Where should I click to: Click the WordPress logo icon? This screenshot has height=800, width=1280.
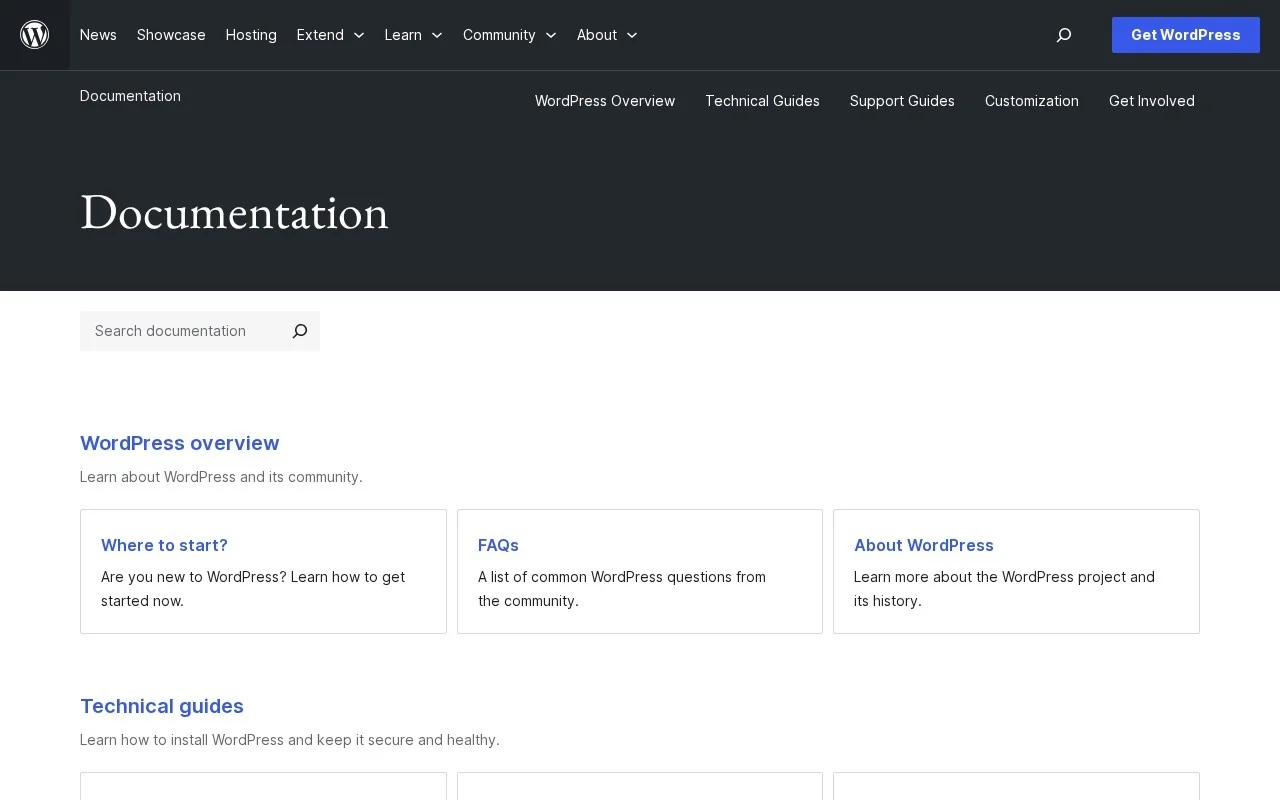coord(35,35)
